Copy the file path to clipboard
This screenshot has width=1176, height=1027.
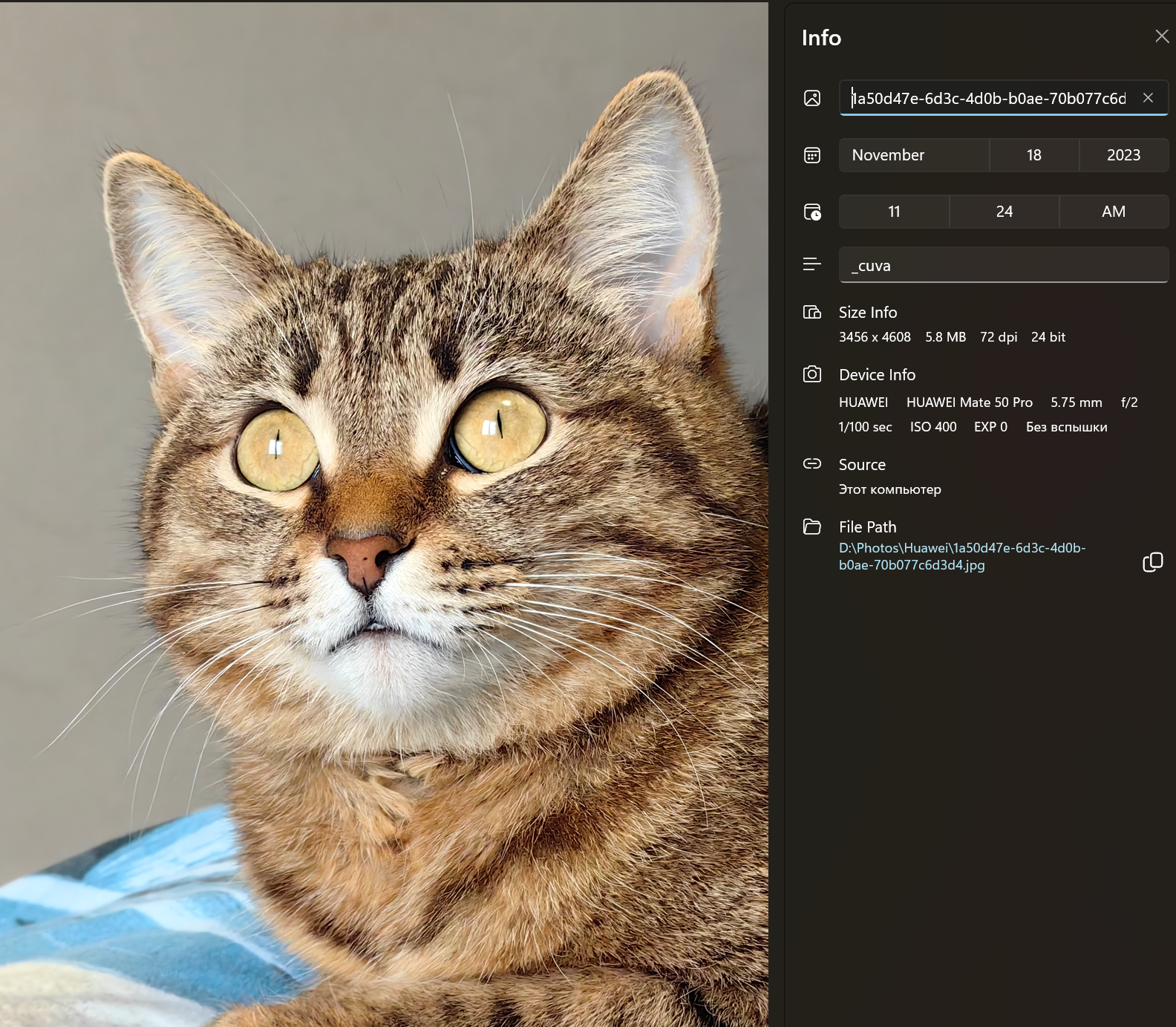1152,562
